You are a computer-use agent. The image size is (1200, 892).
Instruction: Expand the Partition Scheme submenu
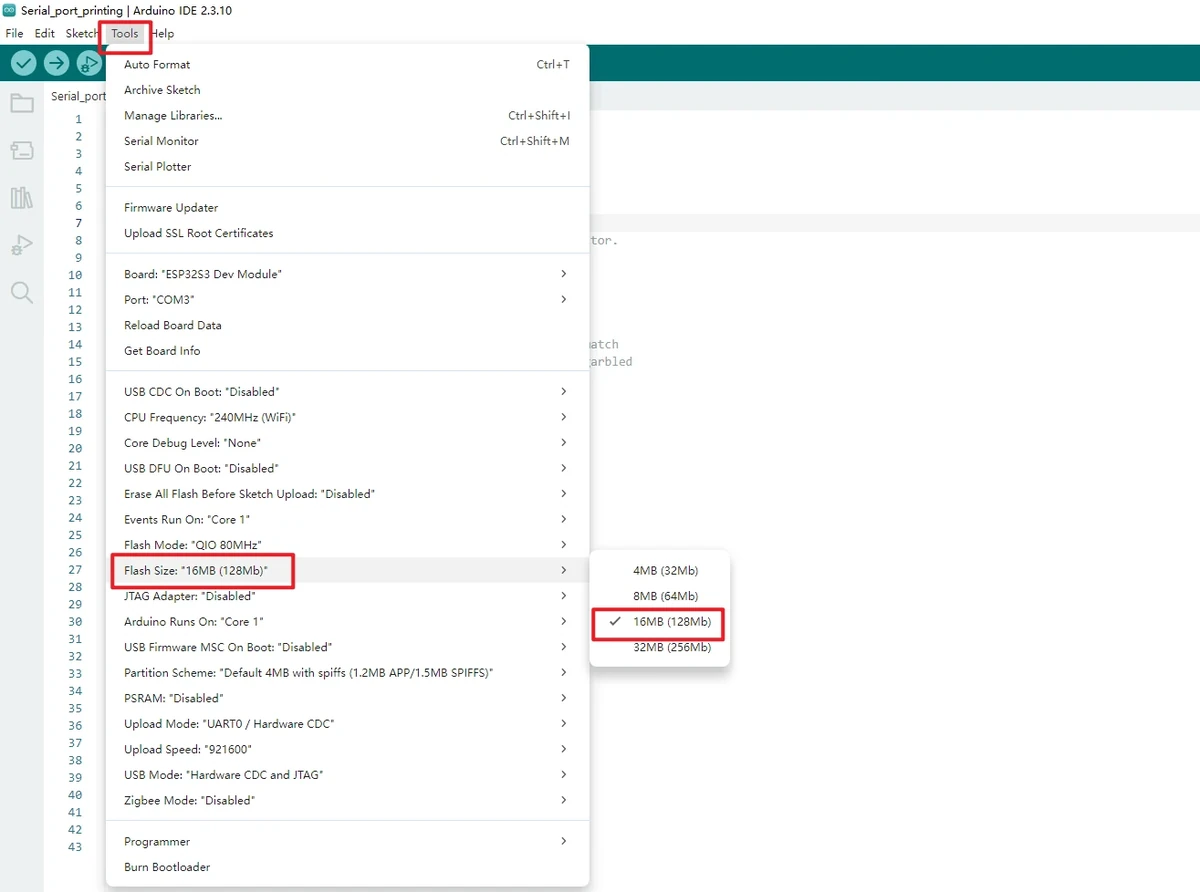click(348, 673)
